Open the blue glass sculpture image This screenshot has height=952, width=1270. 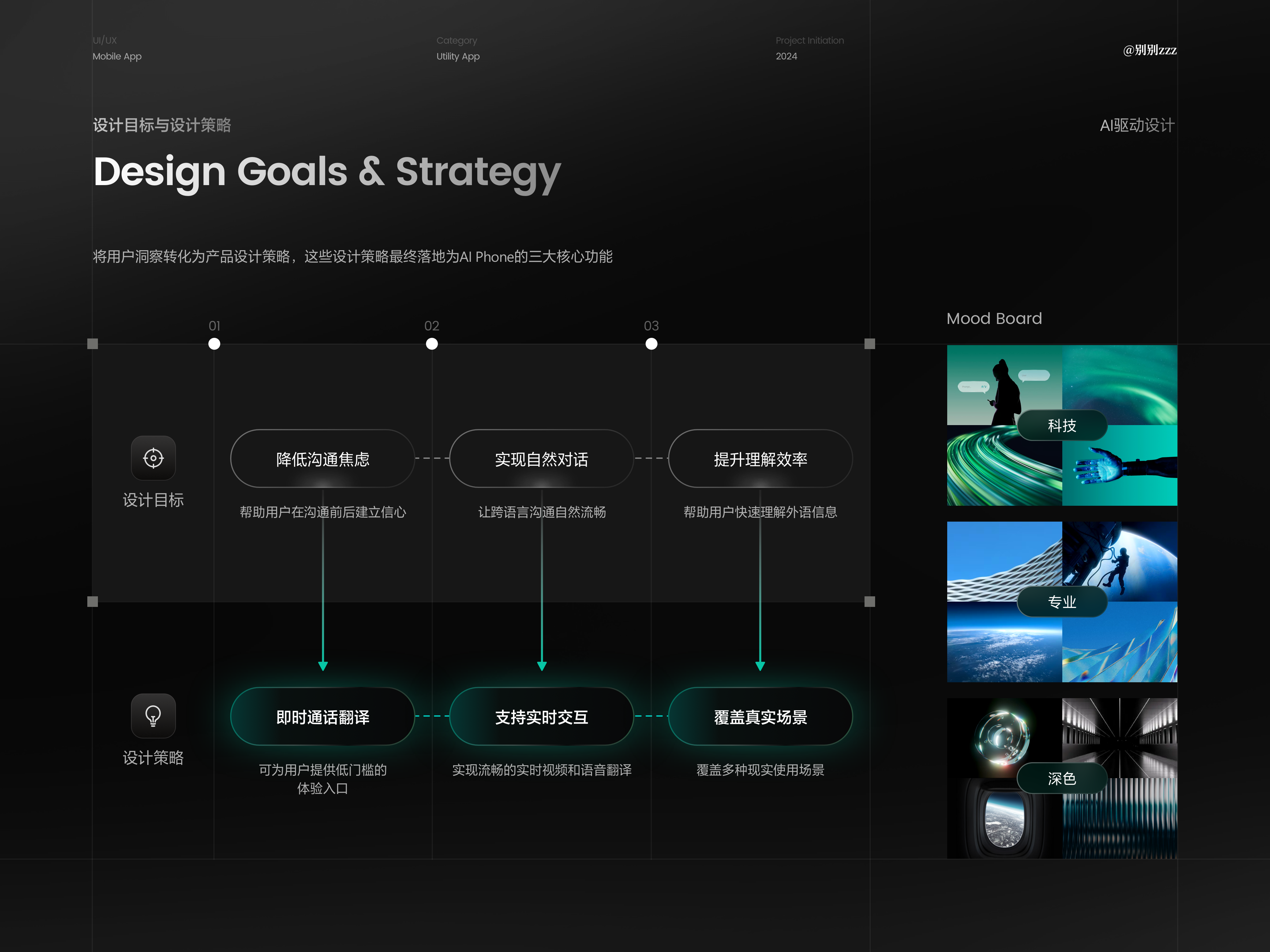pos(1120,642)
